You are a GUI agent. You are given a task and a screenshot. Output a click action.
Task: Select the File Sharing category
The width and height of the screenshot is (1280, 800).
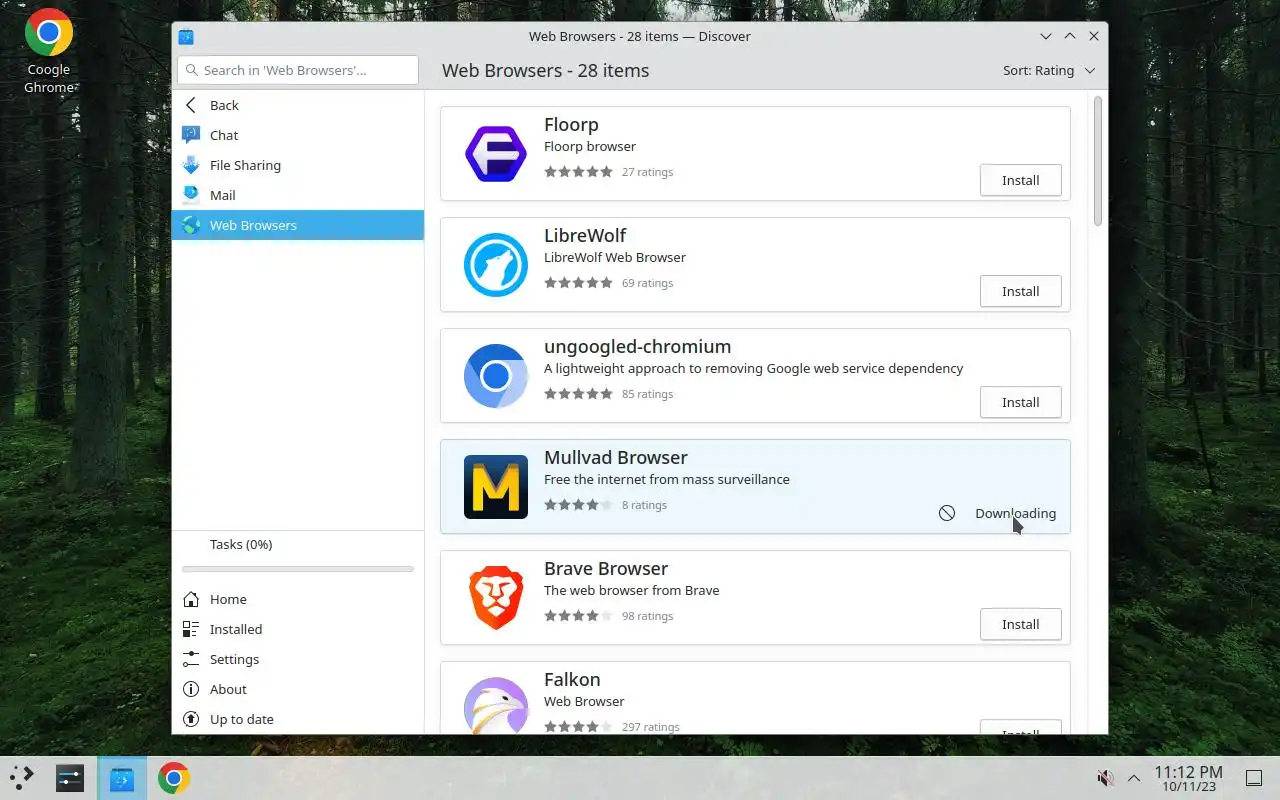click(298, 165)
